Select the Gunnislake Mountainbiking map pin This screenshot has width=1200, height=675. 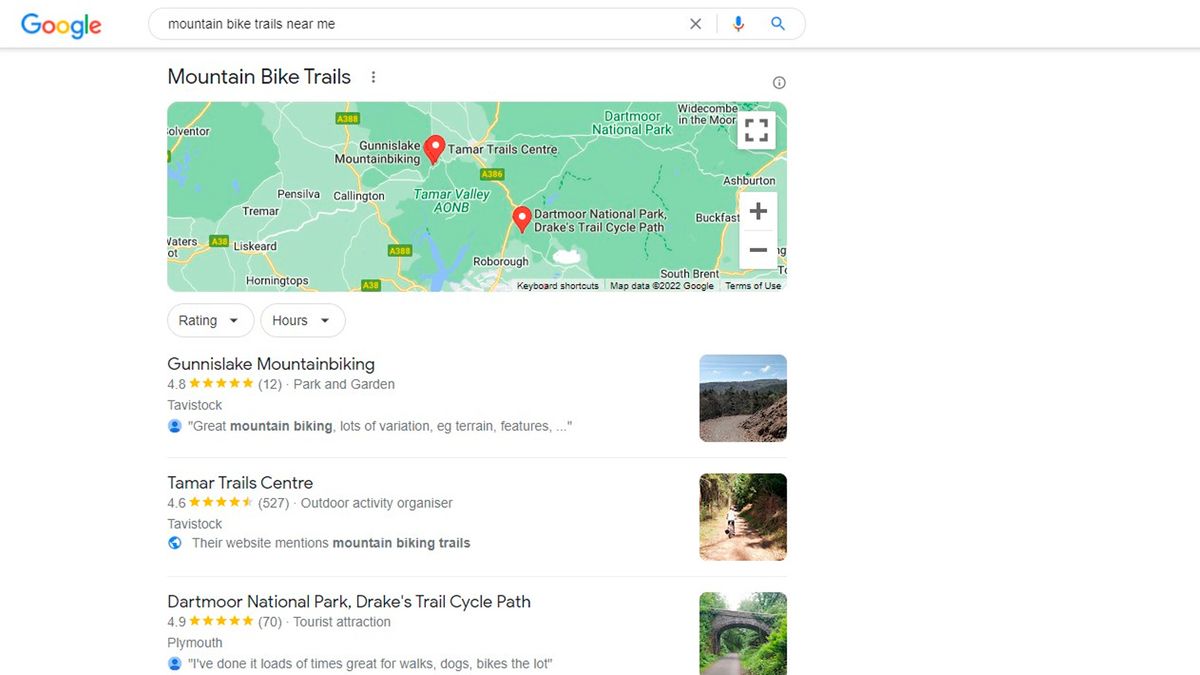click(434, 148)
